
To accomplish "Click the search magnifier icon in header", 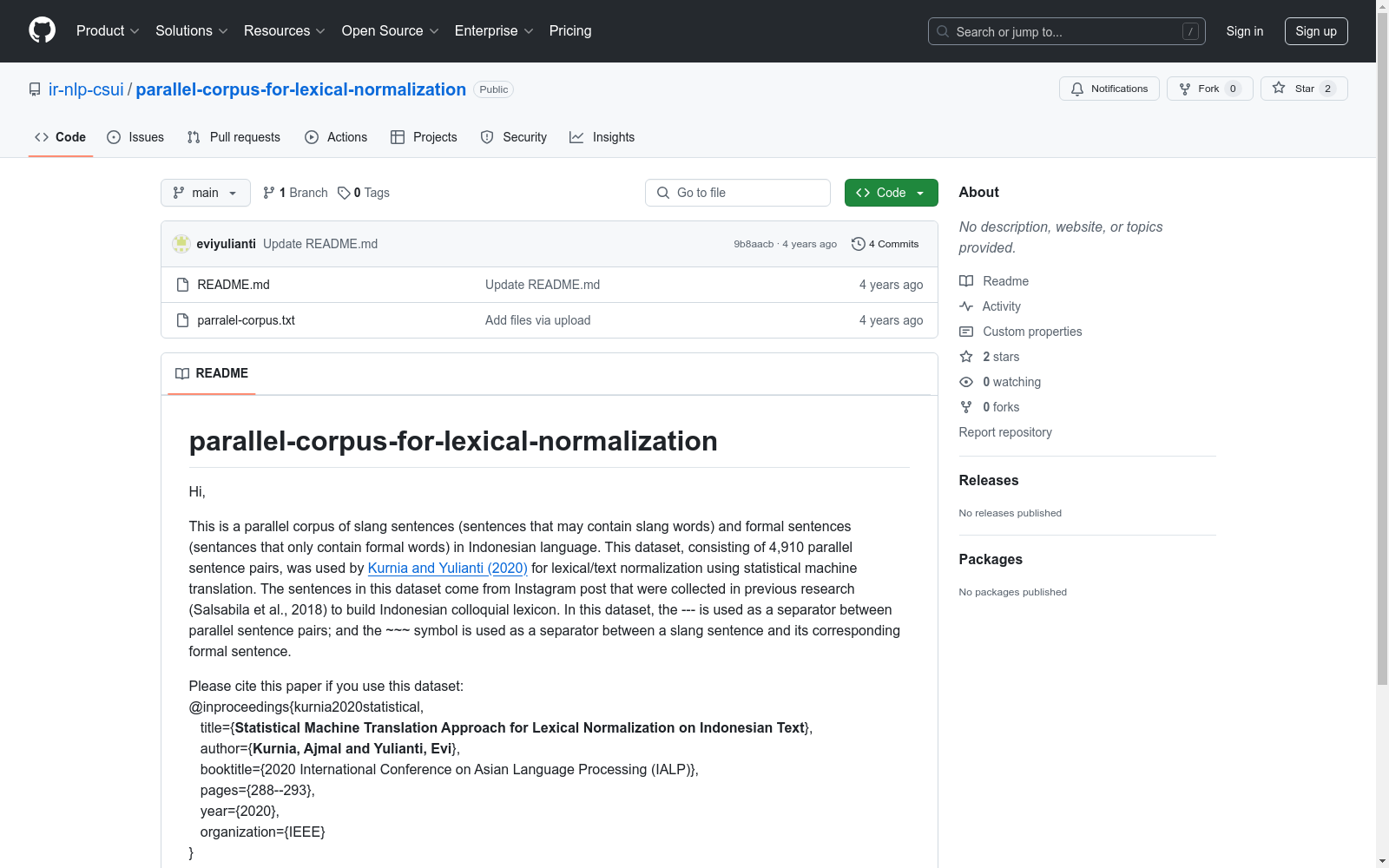I will pyautogui.click(x=943, y=31).
